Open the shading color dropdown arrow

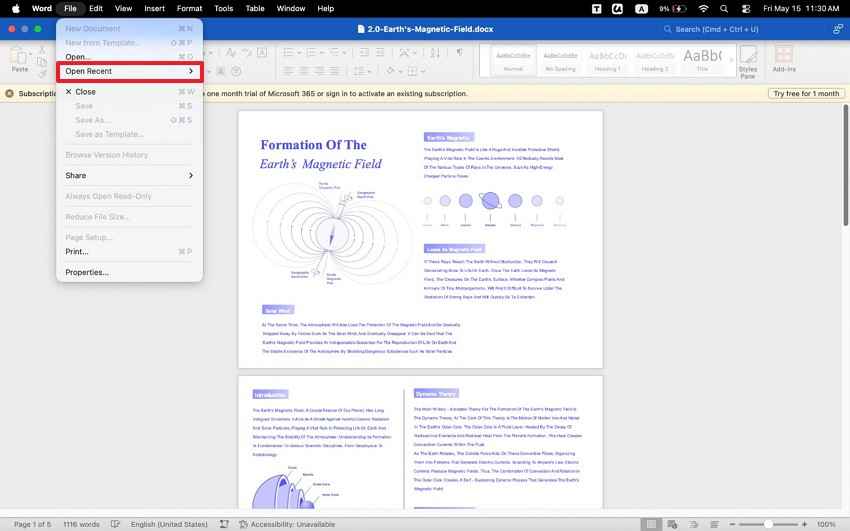coord(401,71)
